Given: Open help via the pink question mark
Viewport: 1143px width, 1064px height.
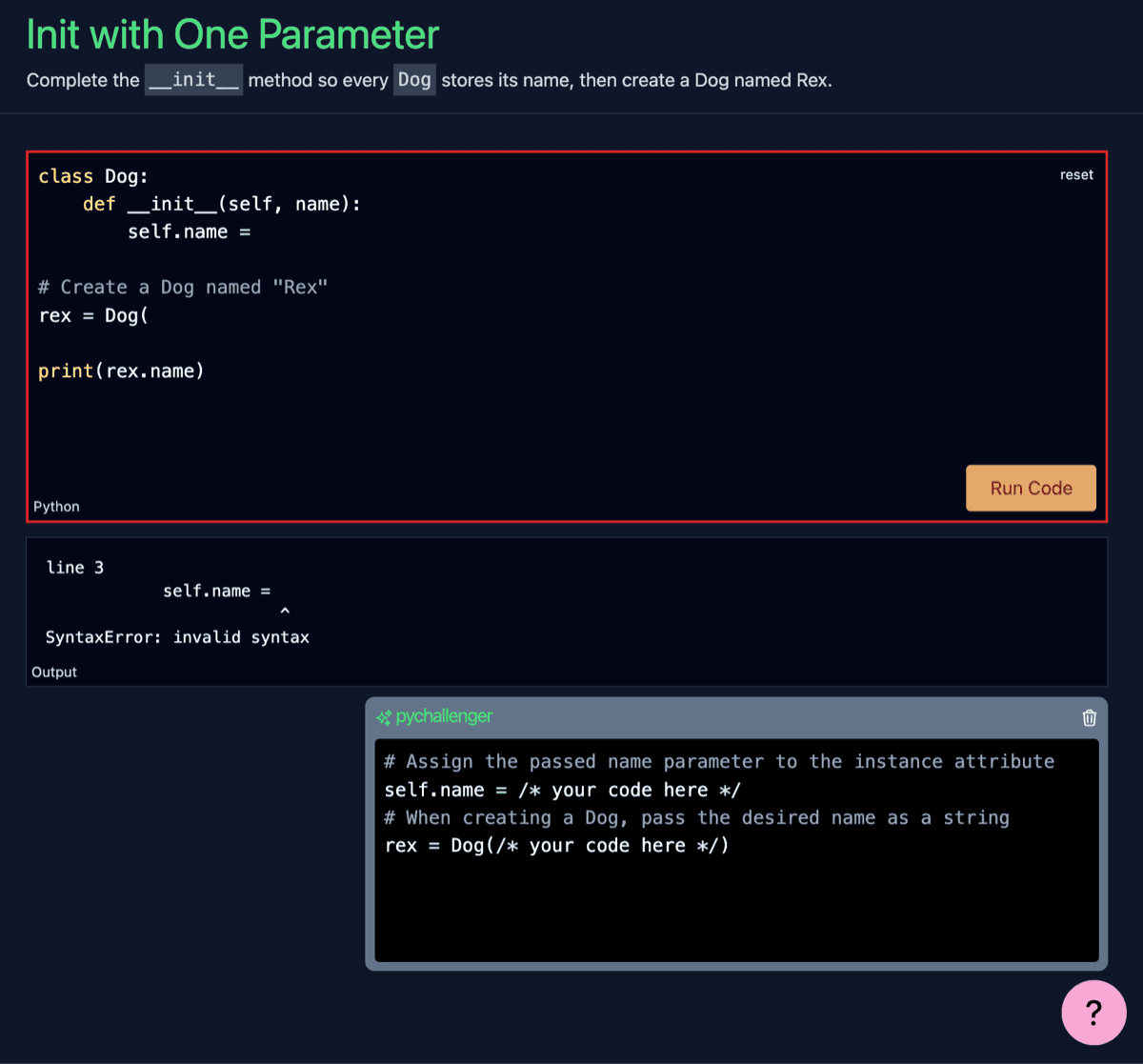Looking at the screenshot, I should tap(1093, 1012).
